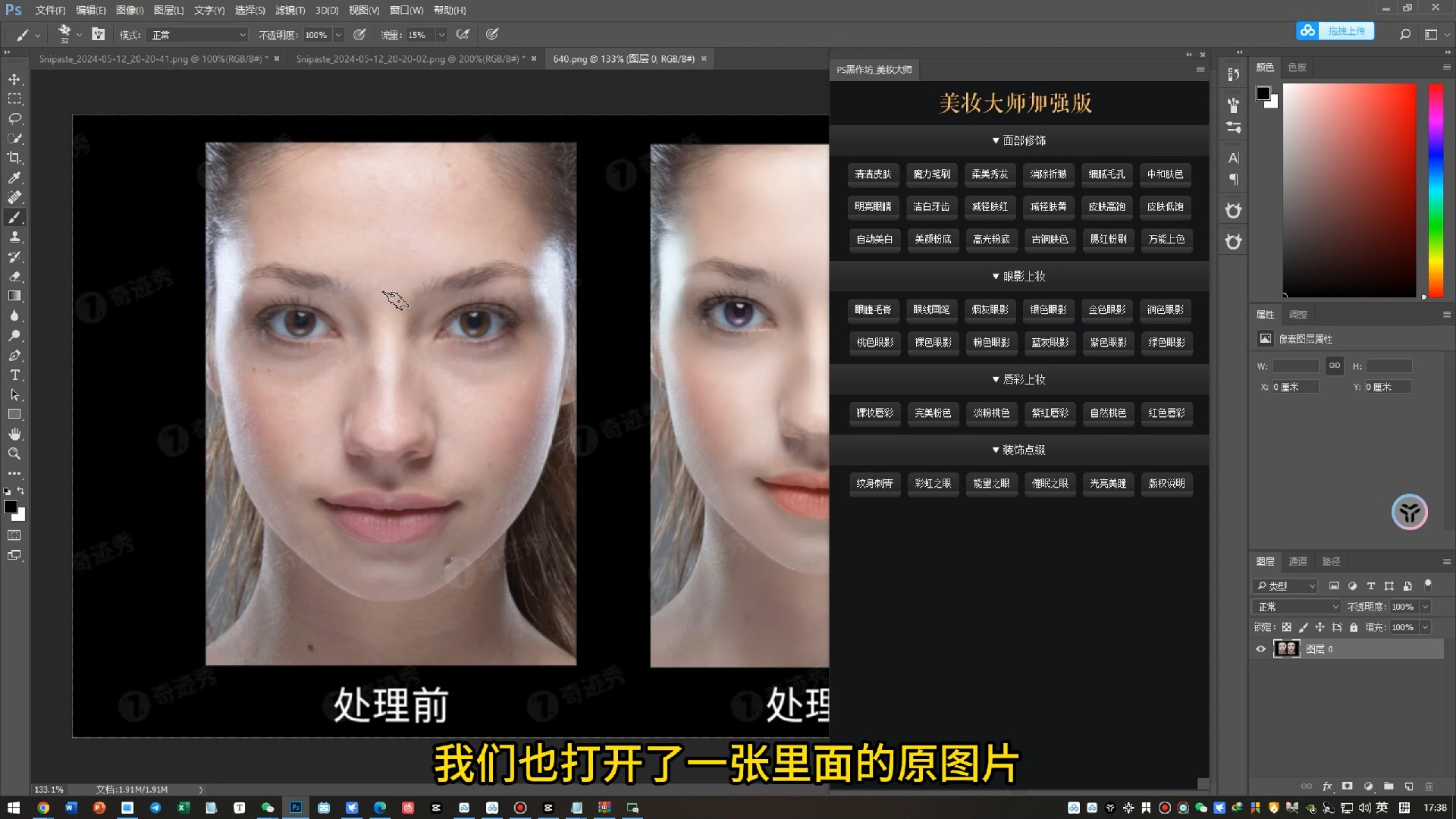This screenshot has width=1456, height=819.
Task: Click the 图层 0 layer thumbnail
Action: (x=1286, y=649)
